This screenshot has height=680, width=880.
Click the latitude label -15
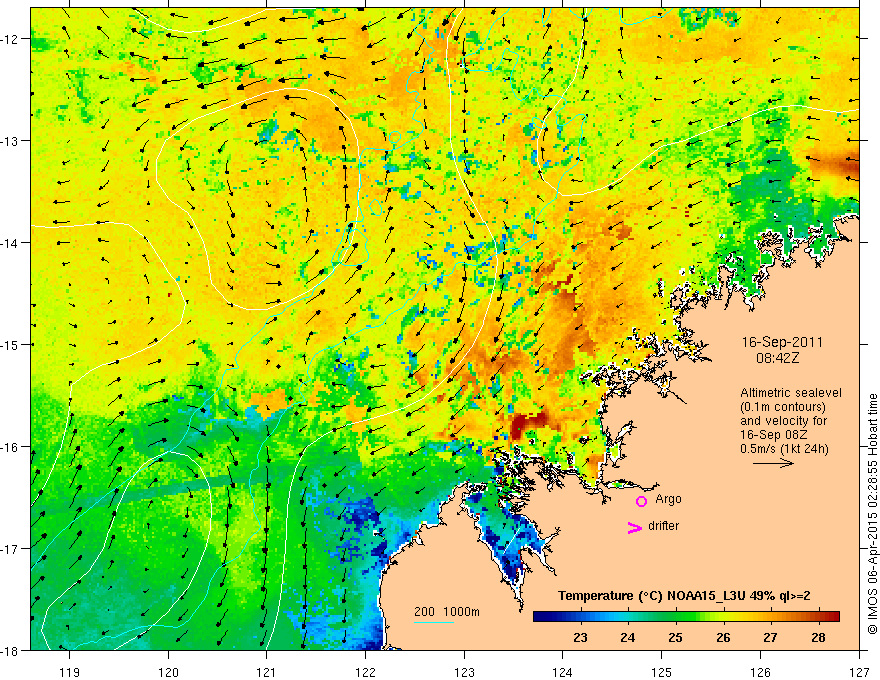pos(11,345)
